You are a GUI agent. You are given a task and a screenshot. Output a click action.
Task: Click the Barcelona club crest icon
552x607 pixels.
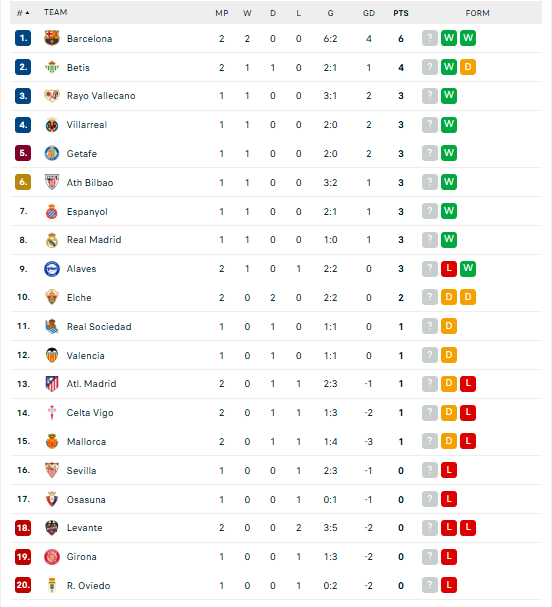click(52, 38)
